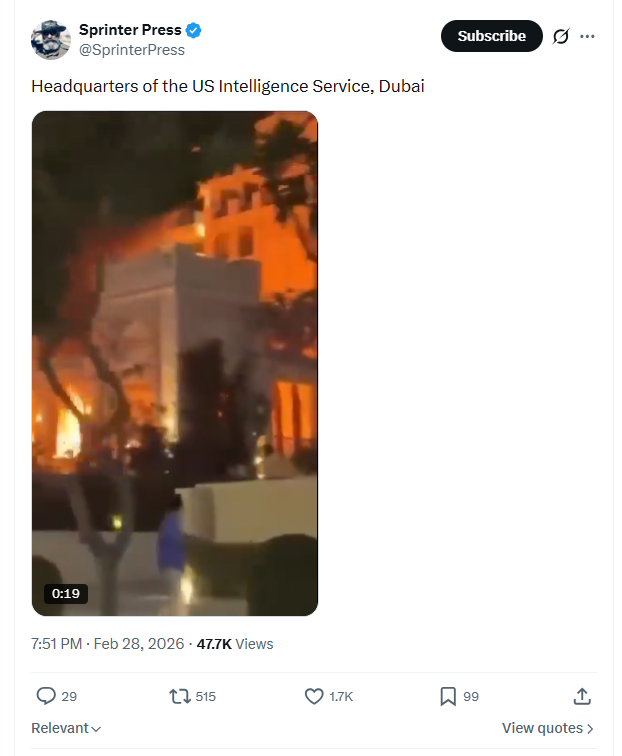622x756 pixels.
Task: Click the 7:51 PM Feb 28 timestamp
Action: (x=108, y=644)
